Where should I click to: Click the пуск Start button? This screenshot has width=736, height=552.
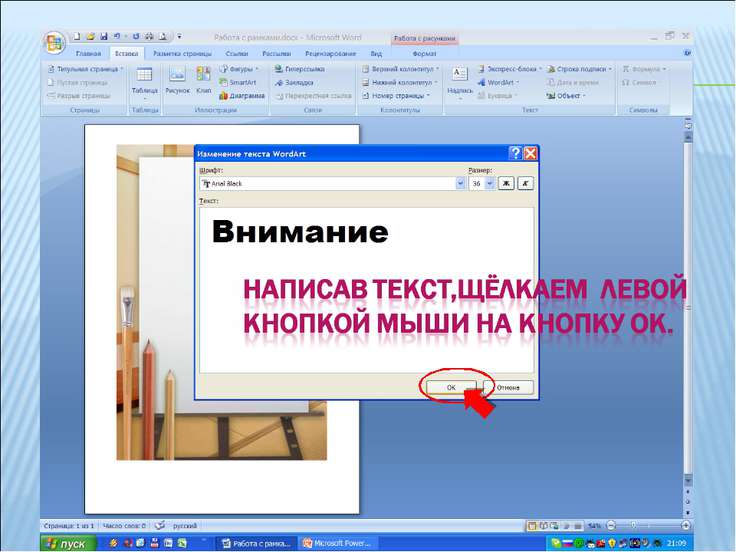coord(68,544)
